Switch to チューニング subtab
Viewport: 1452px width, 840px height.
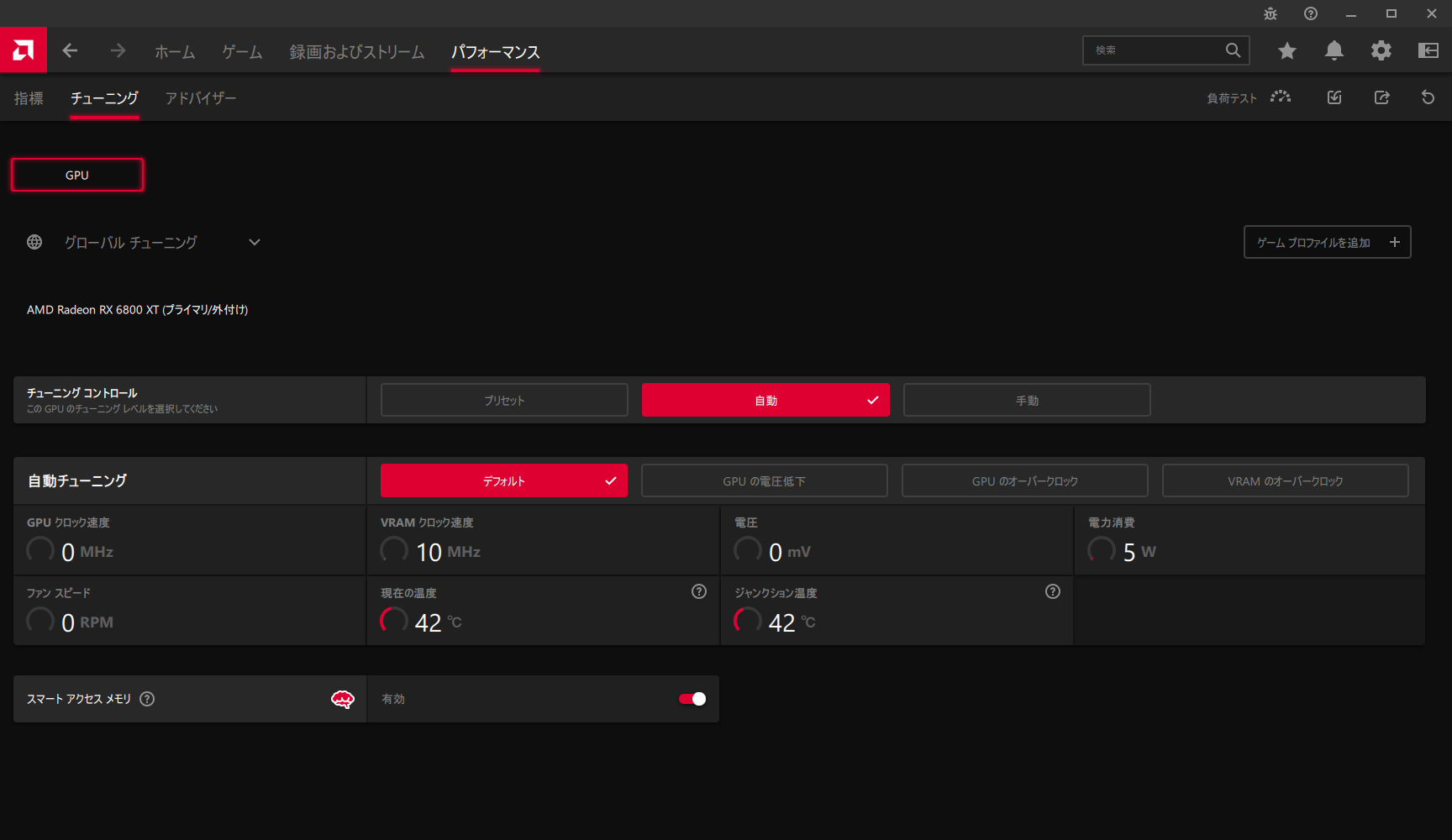pos(104,98)
